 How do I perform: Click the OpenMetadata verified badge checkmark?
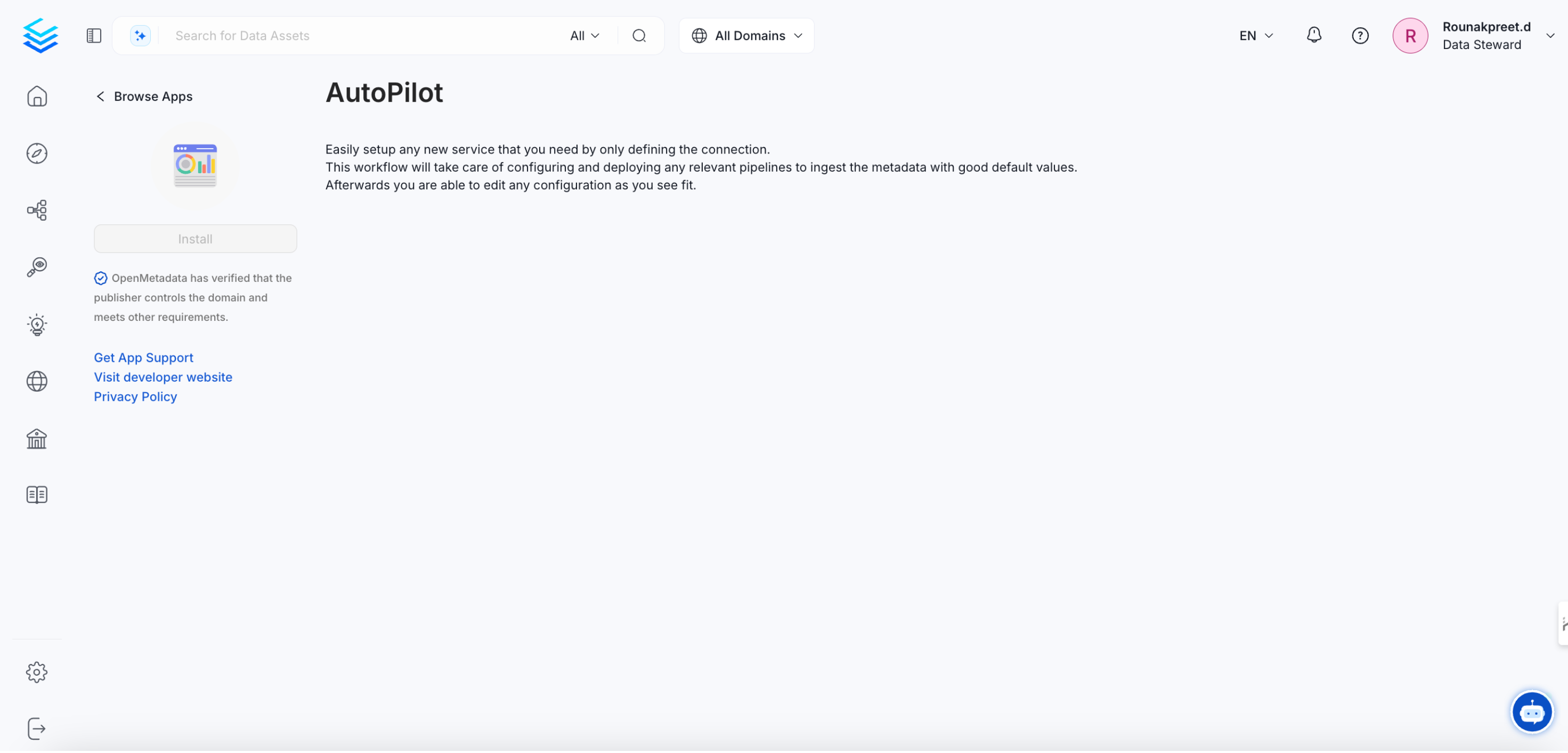(x=101, y=279)
